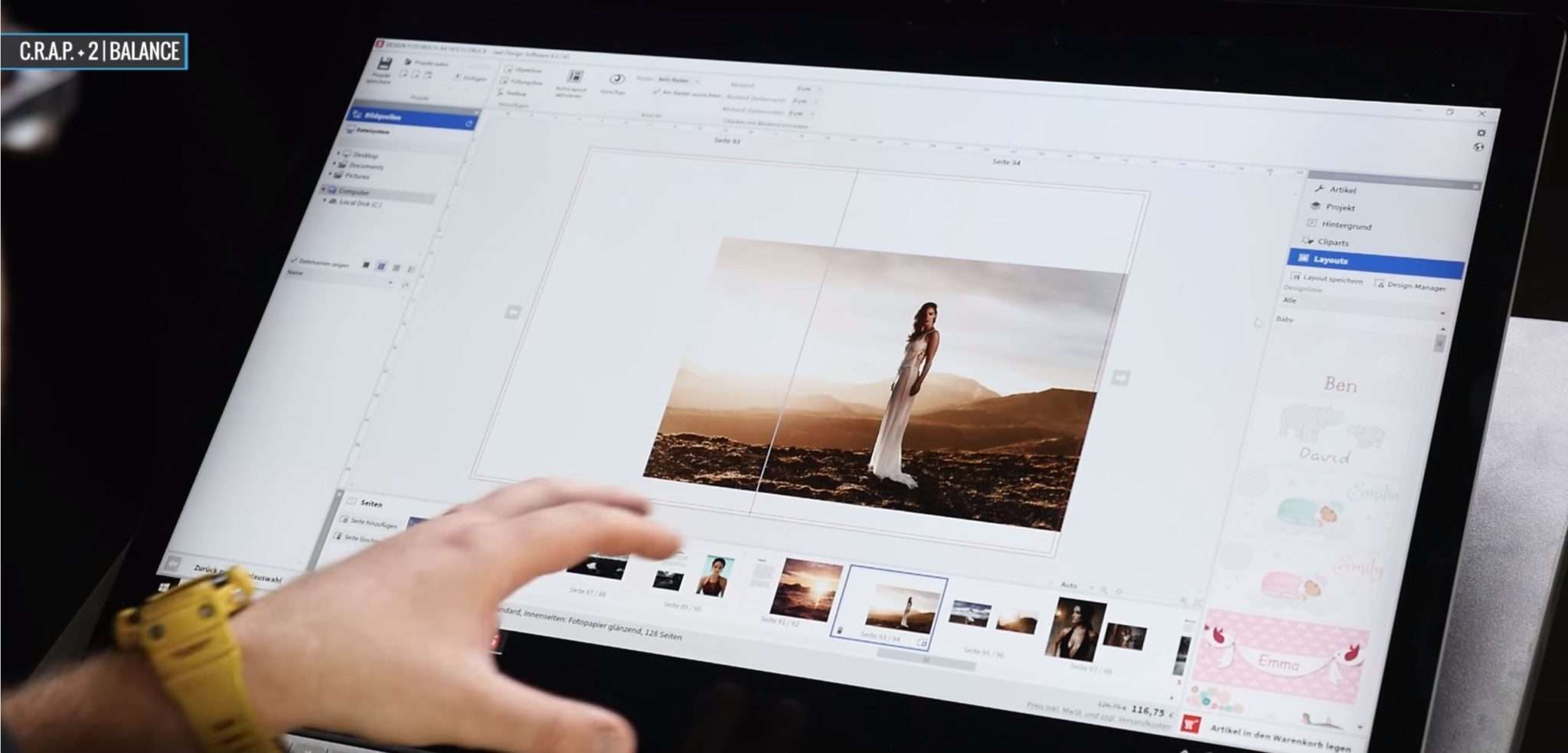
Task: Click the Seite hinzufügen button
Action: 371,522
